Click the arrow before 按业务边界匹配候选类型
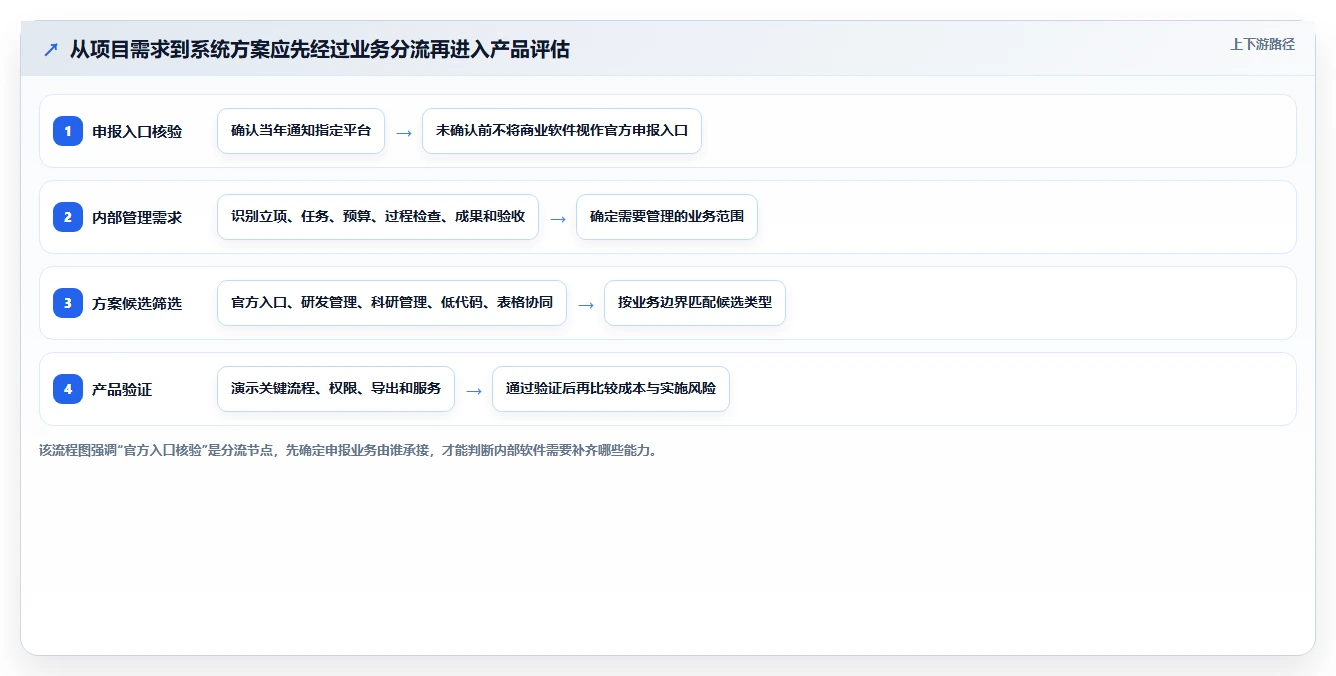Screen dimensions: 1336x676 [x=586, y=304]
